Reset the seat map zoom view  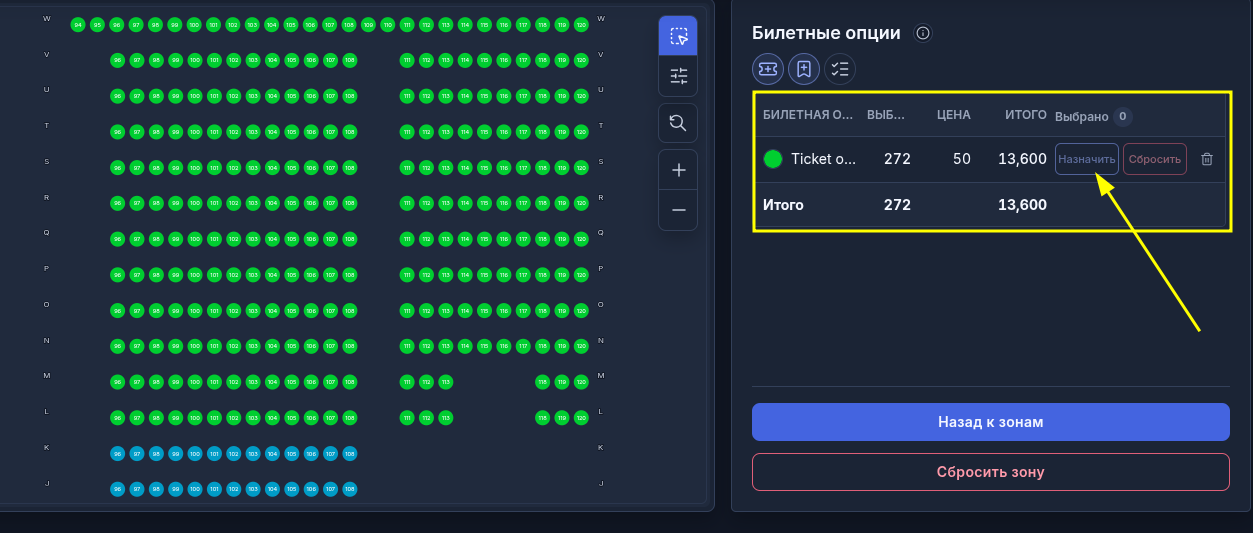click(x=678, y=123)
